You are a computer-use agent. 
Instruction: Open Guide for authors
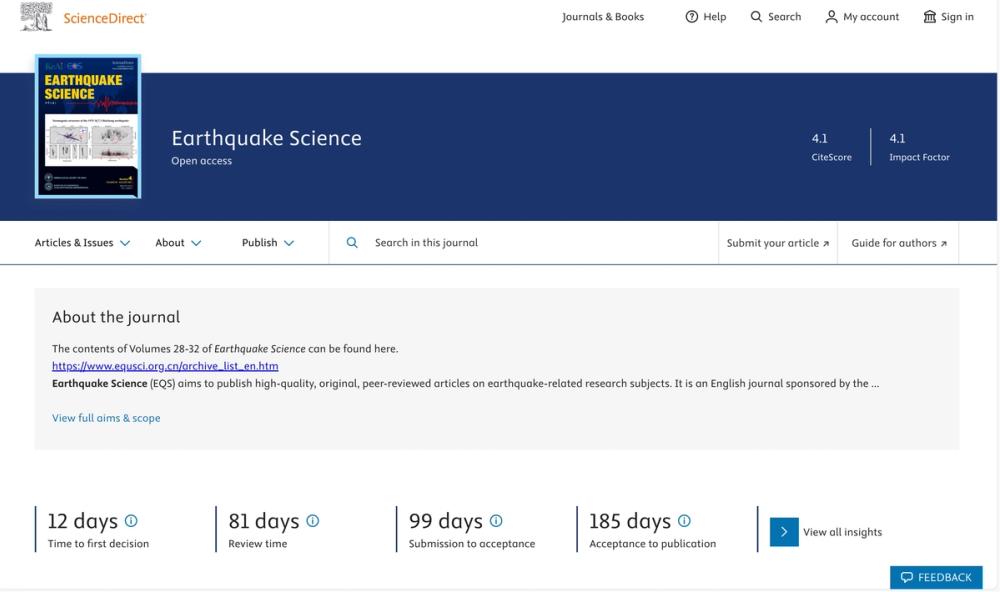[x=899, y=243]
